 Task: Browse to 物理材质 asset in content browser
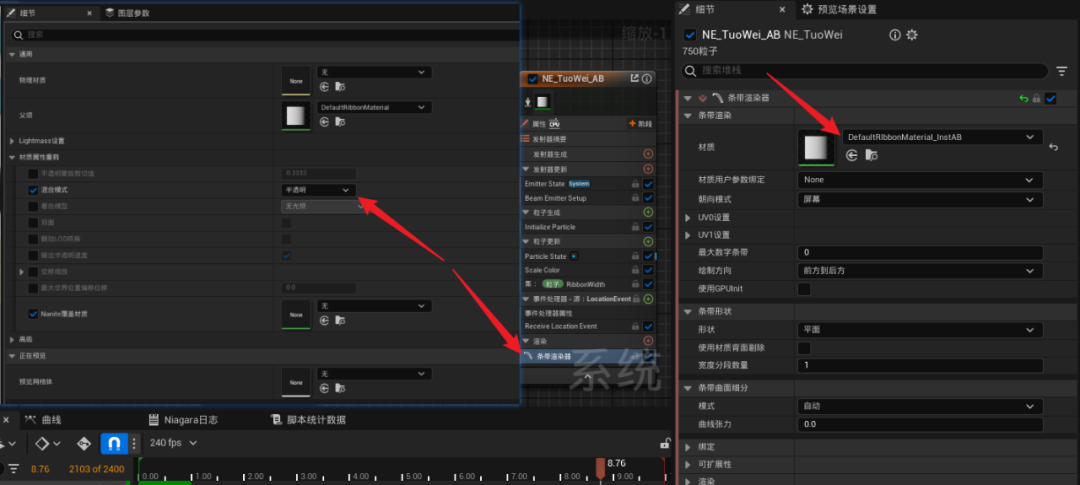pyautogui.click(x=340, y=87)
